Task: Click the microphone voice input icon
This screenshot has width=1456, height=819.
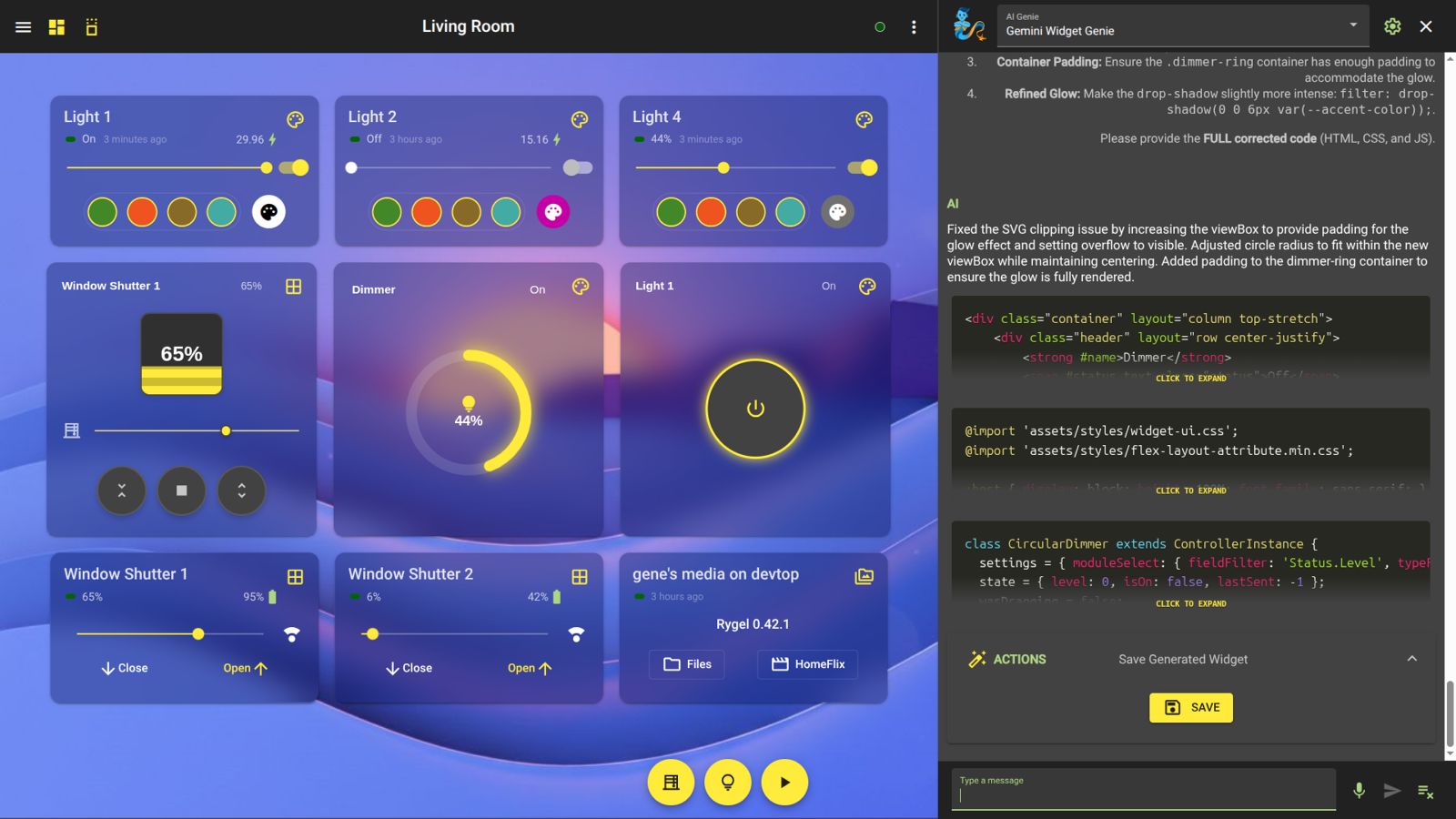Action: point(1359,791)
